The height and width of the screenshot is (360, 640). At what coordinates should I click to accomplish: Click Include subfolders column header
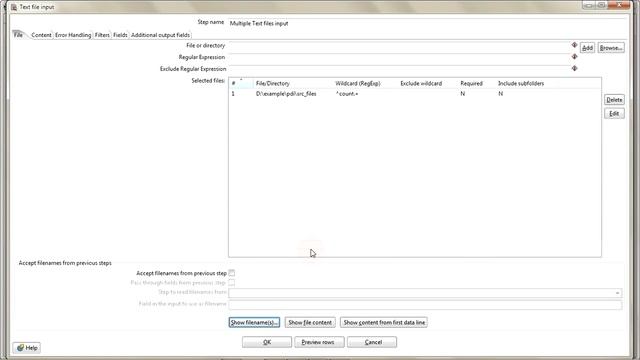[x=521, y=83]
